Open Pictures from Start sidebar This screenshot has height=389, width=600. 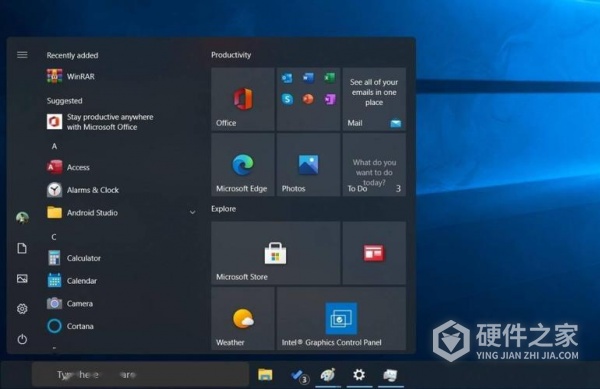pos(22,278)
